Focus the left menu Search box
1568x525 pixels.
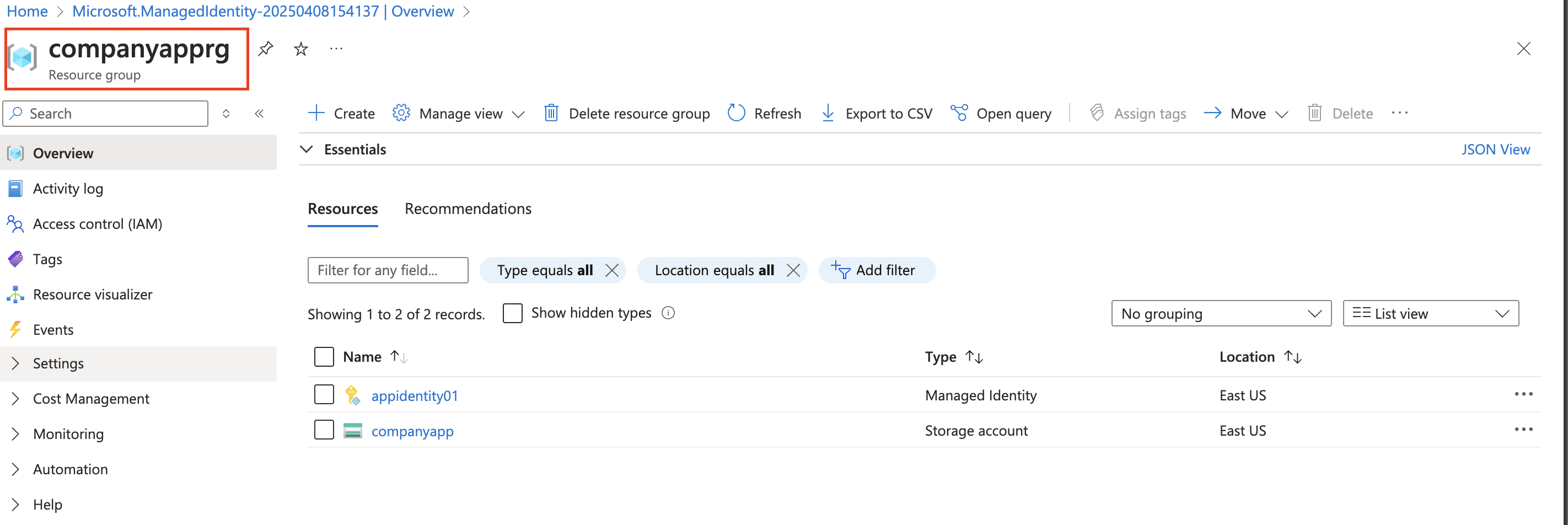(106, 113)
